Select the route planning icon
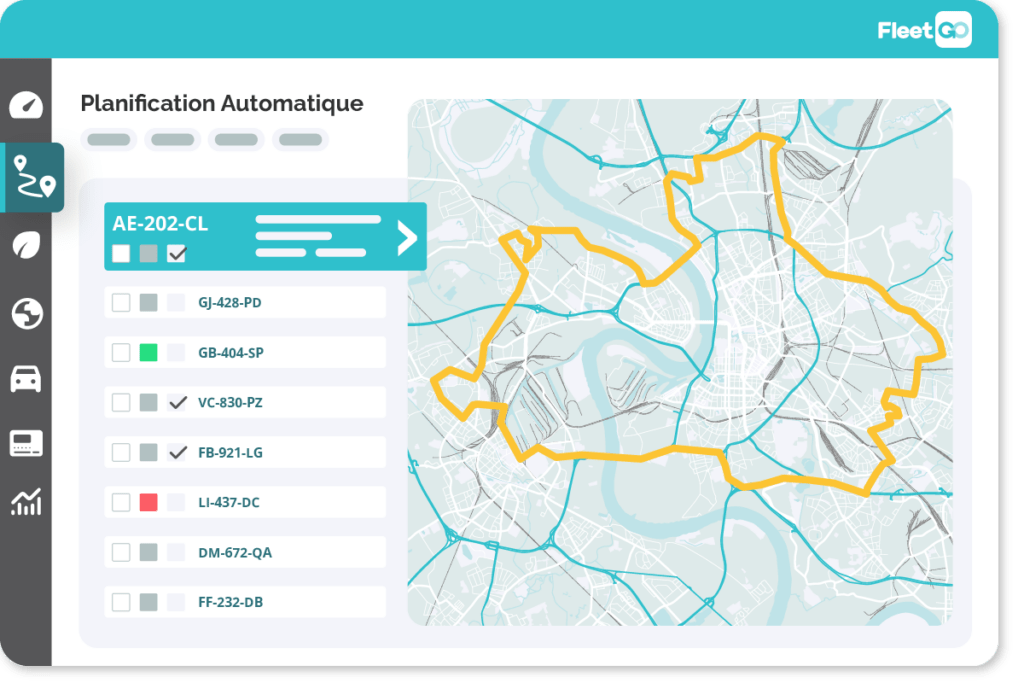 coord(34,177)
